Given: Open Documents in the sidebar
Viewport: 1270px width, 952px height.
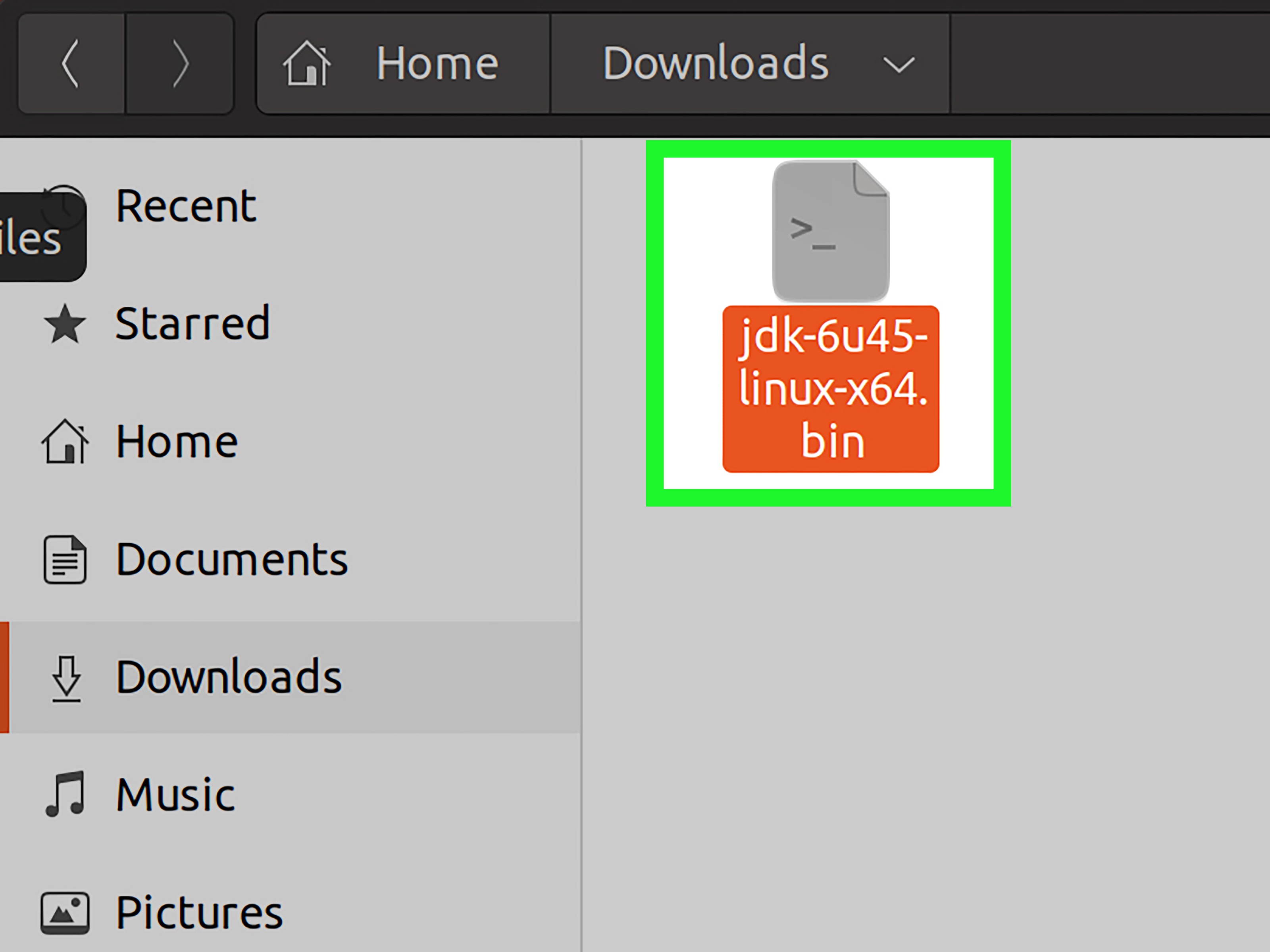Looking at the screenshot, I should pyautogui.click(x=290, y=559).
